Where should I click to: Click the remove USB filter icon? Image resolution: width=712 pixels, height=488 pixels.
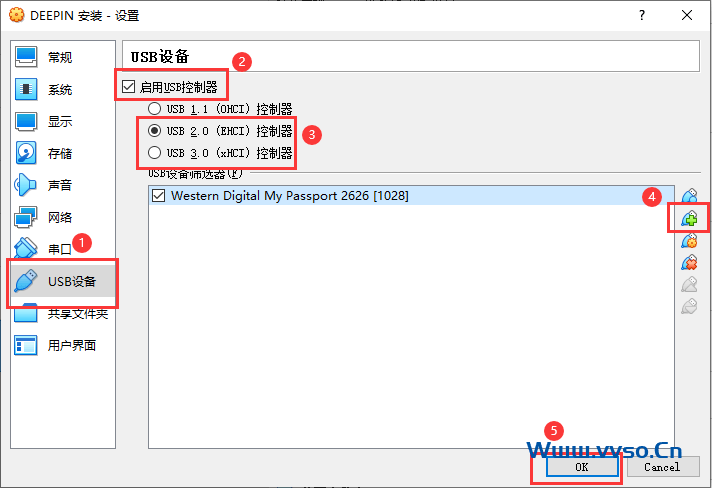pos(689,262)
